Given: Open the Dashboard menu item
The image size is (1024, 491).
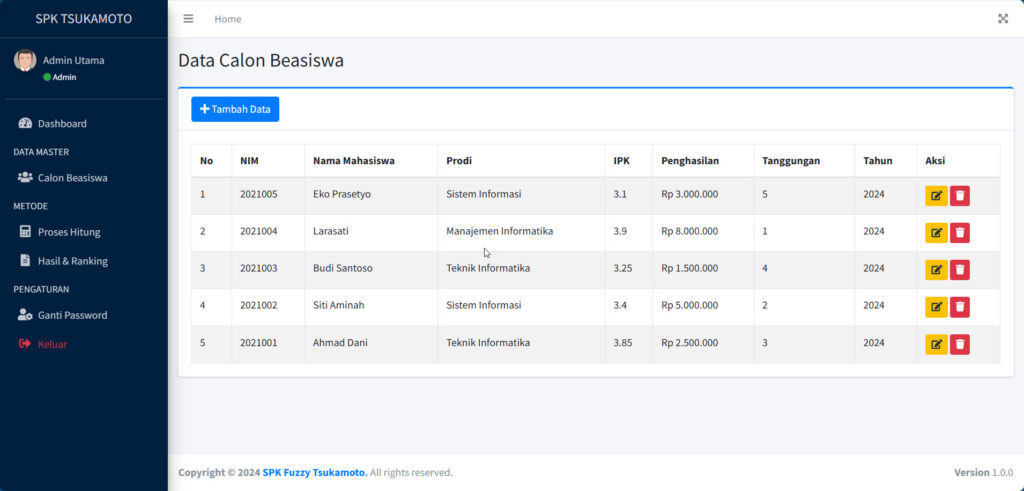Looking at the screenshot, I should (x=62, y=124).
